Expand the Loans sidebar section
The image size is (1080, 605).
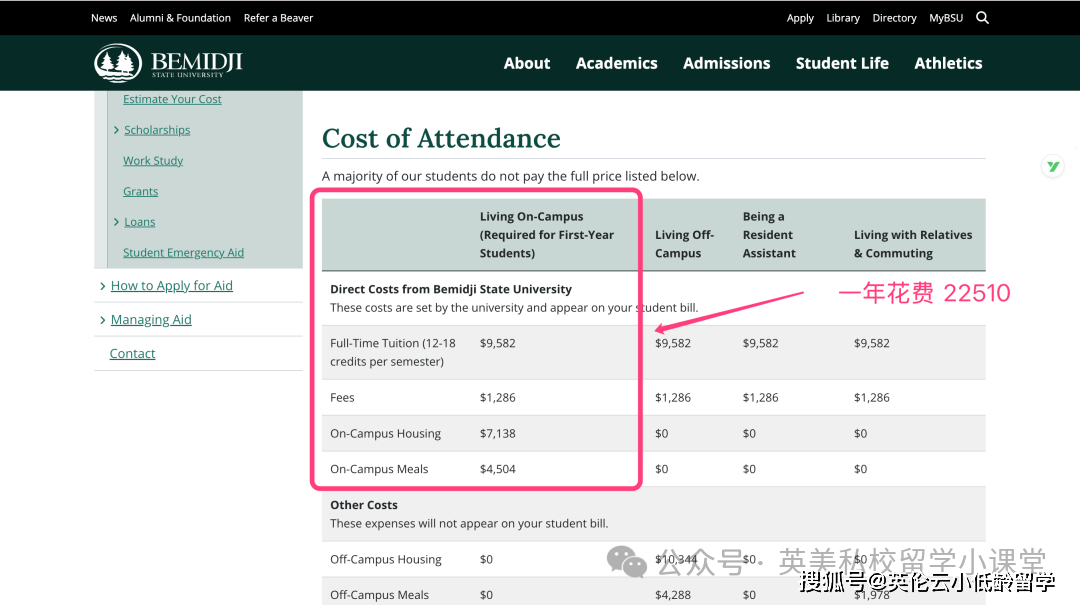(x=117, y=222)
